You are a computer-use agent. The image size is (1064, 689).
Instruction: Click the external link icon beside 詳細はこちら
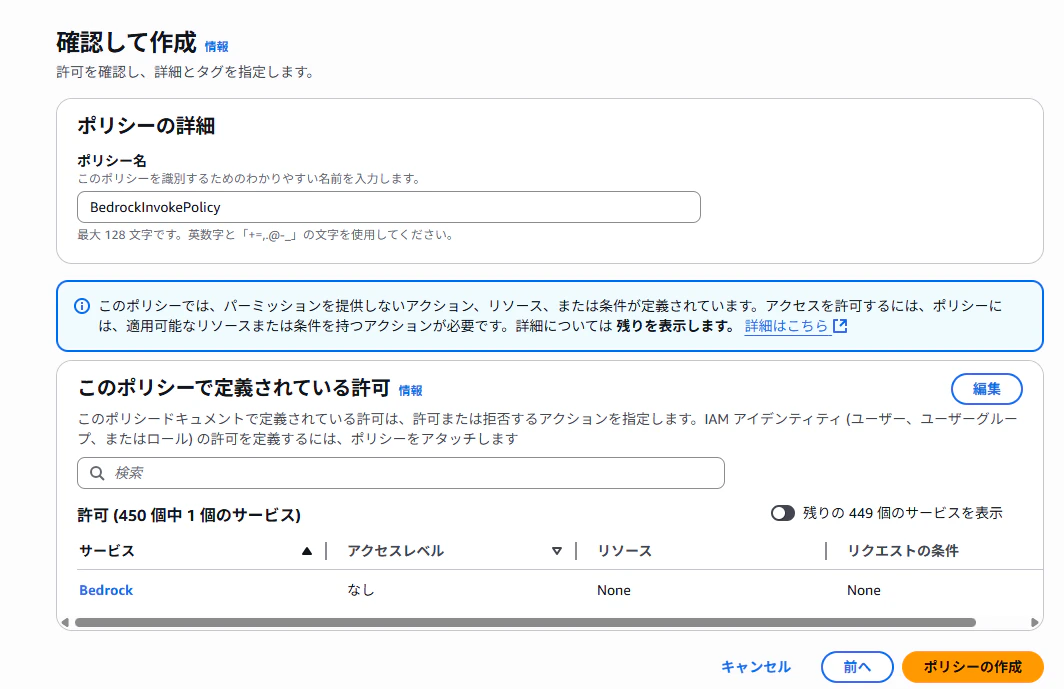coord(840,327)
